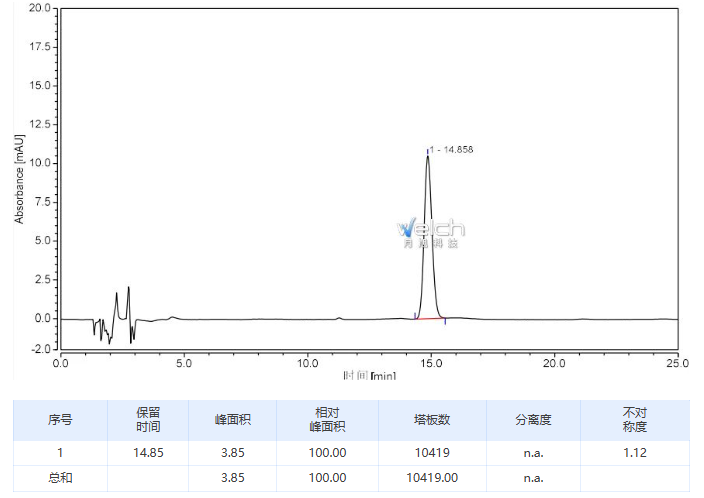The height and width of the screenshot is (498, 704).
Task: Click the Welch watermark logo on chart
Action: pos(431,231)
